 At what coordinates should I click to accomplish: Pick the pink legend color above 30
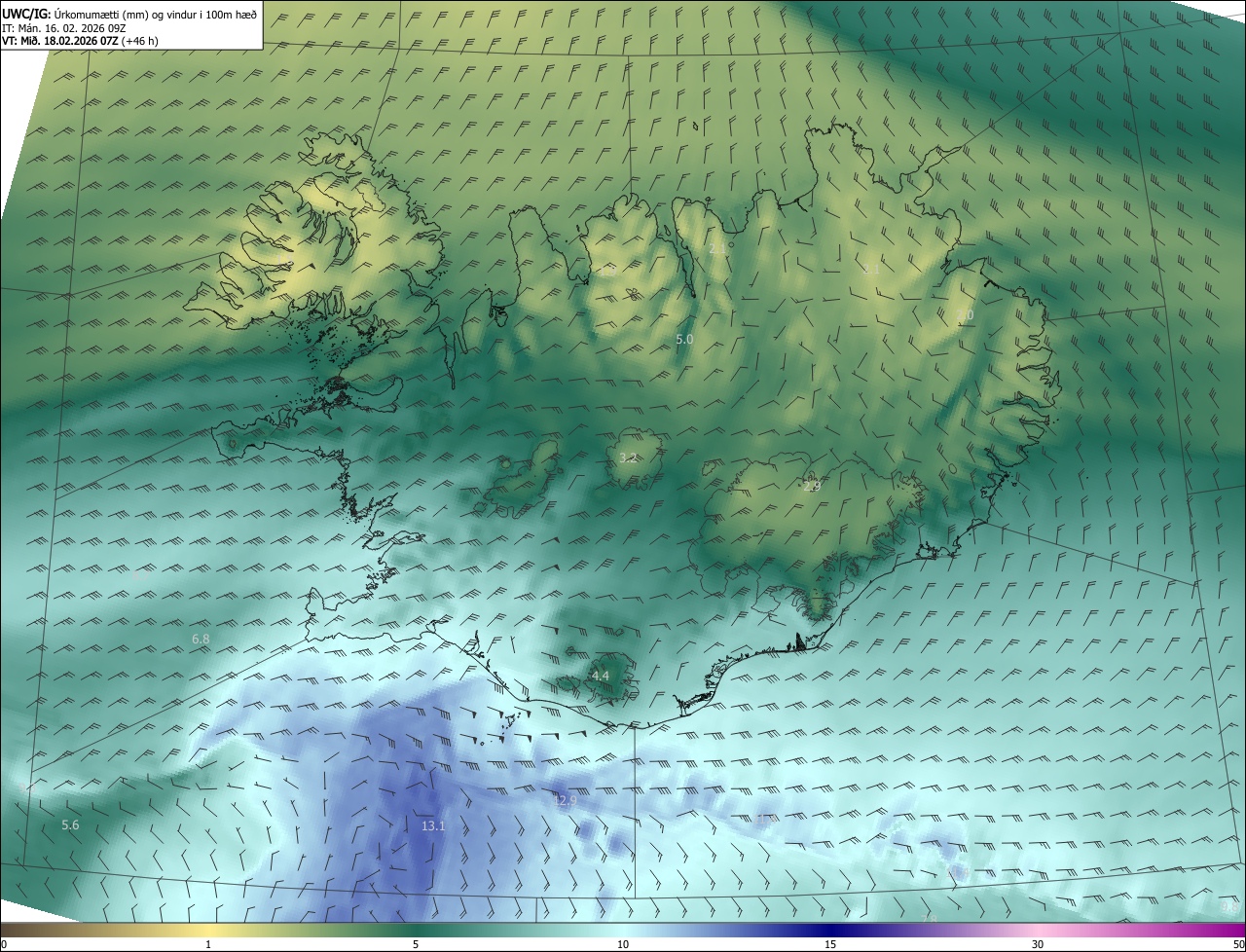tap(1038, 930)
